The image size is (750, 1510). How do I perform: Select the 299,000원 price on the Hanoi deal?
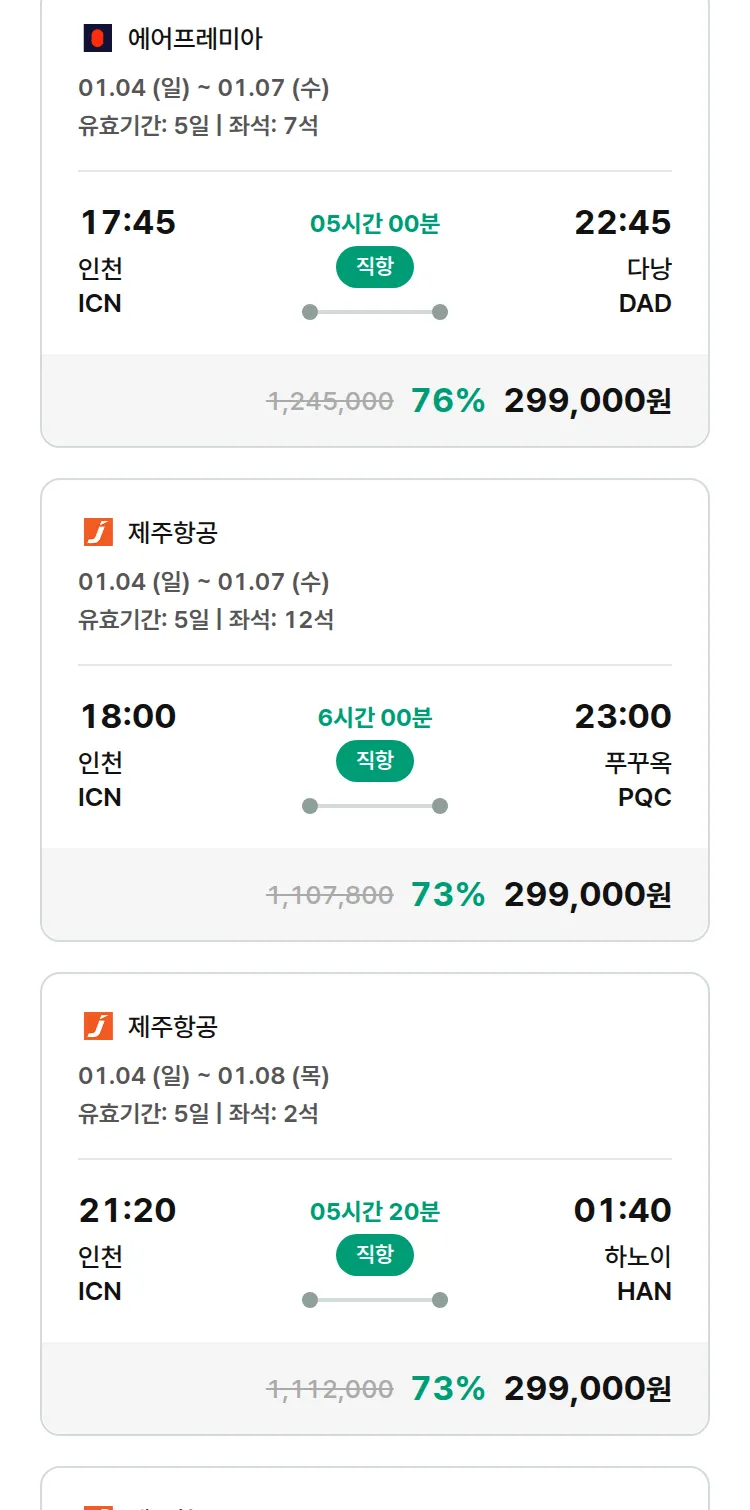pos(587,1389)
